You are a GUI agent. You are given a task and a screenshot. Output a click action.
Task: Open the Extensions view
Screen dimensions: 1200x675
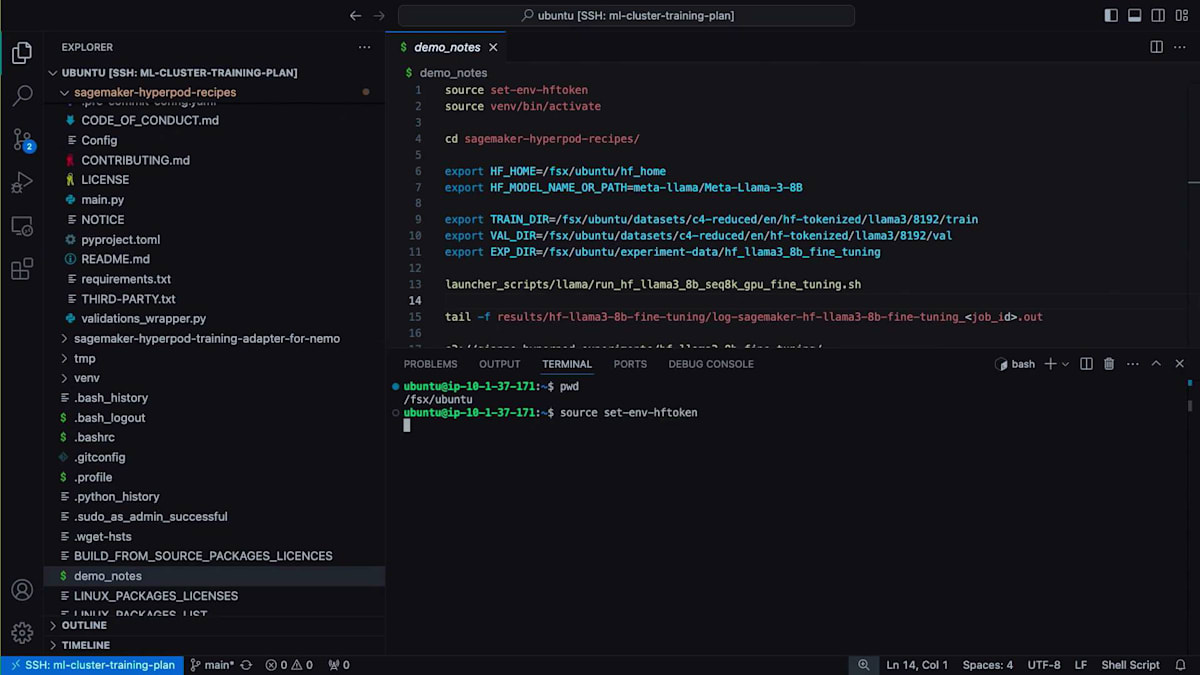coord(22,269)
